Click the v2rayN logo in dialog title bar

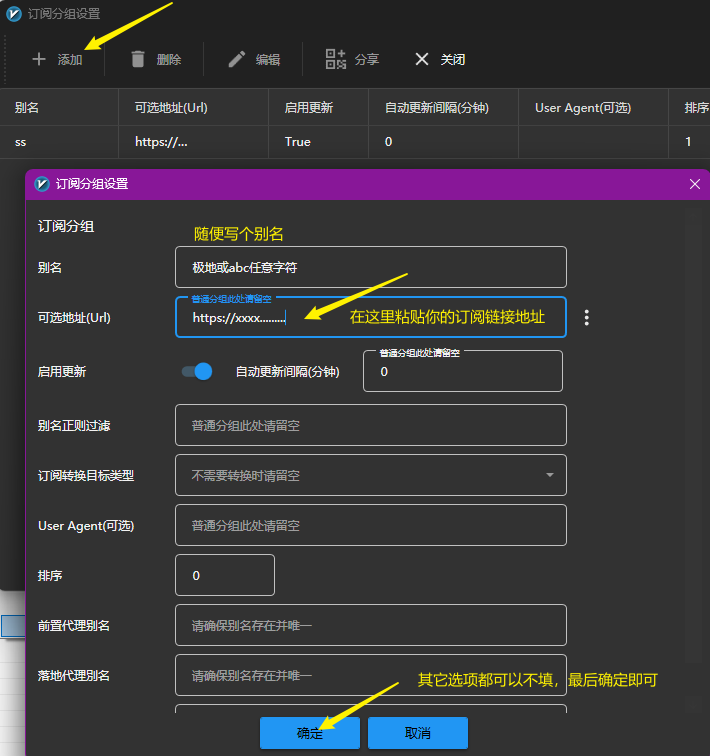tap(42, 184)
